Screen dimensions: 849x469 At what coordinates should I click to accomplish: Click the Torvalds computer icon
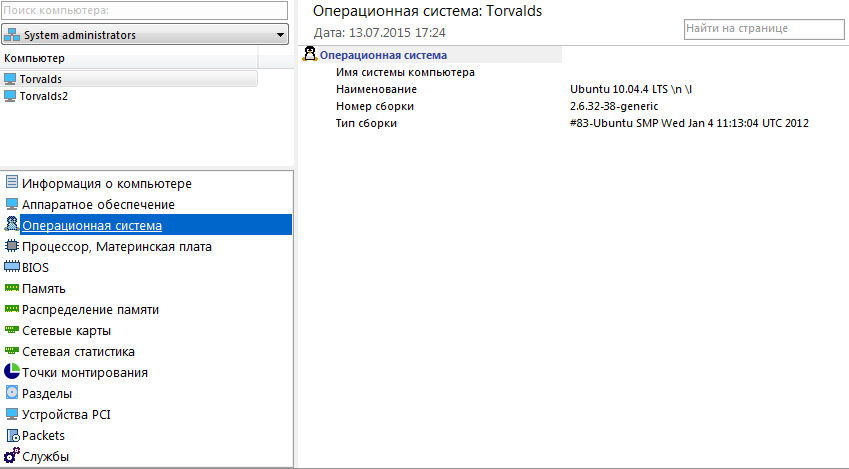pyautogui.click(x=10, y=79)
